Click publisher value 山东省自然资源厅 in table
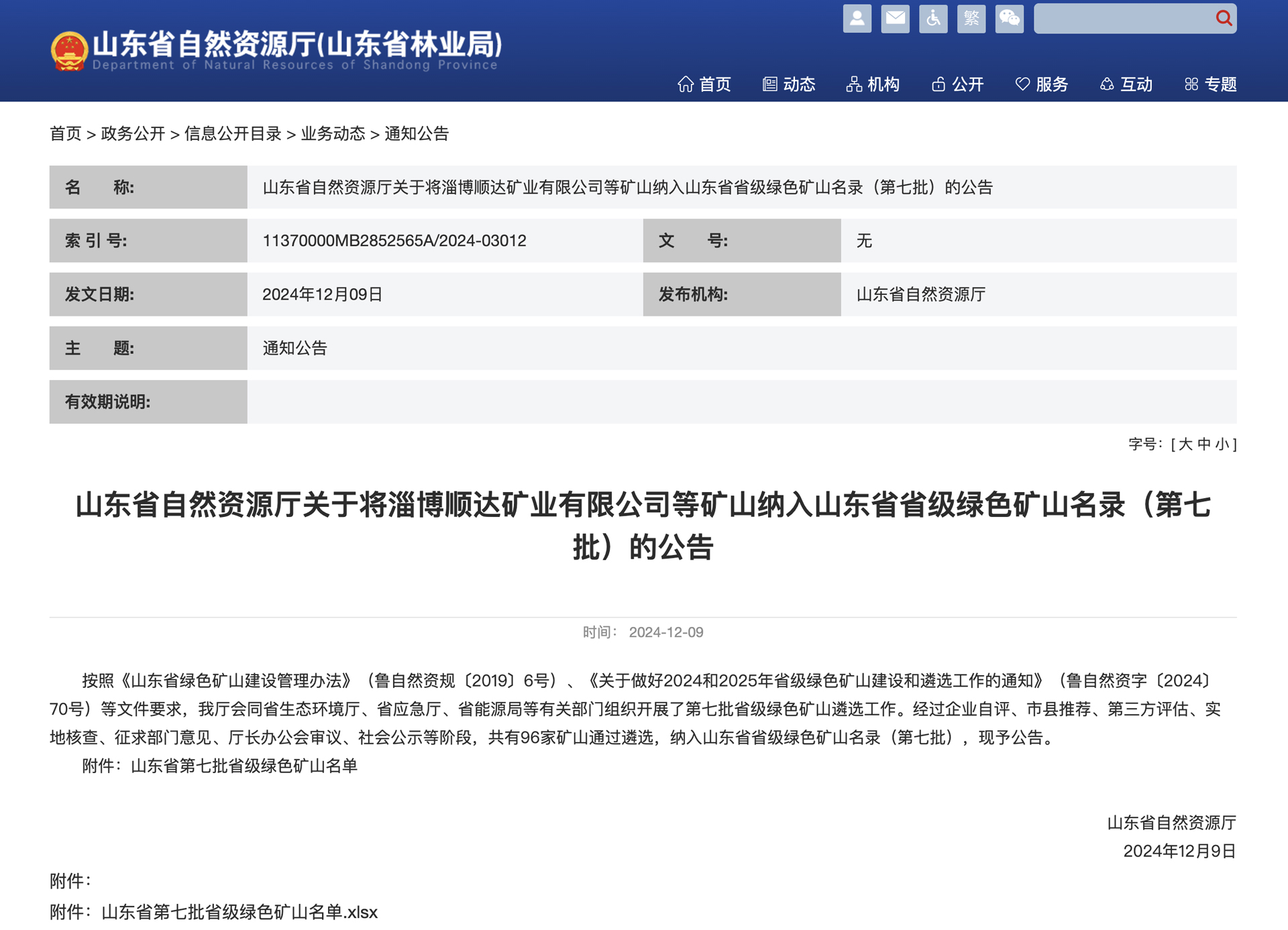1288x930 pixels. pyautogui.click(x=921, y=294)
